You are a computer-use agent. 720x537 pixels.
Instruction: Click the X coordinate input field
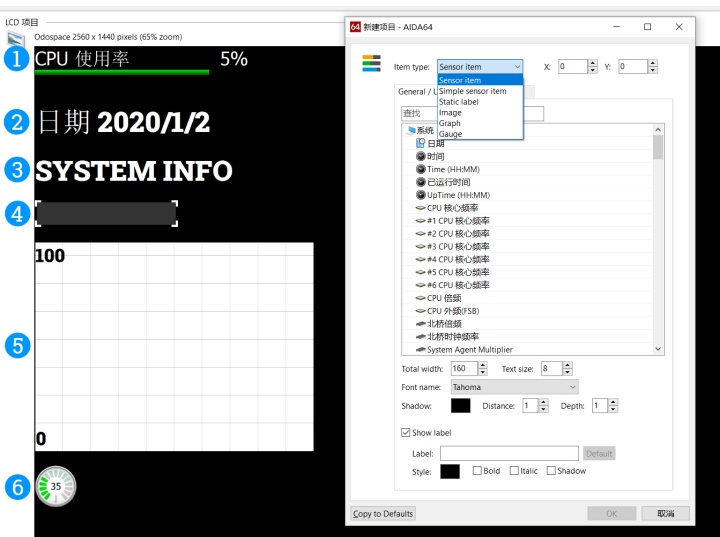(573, 67)
